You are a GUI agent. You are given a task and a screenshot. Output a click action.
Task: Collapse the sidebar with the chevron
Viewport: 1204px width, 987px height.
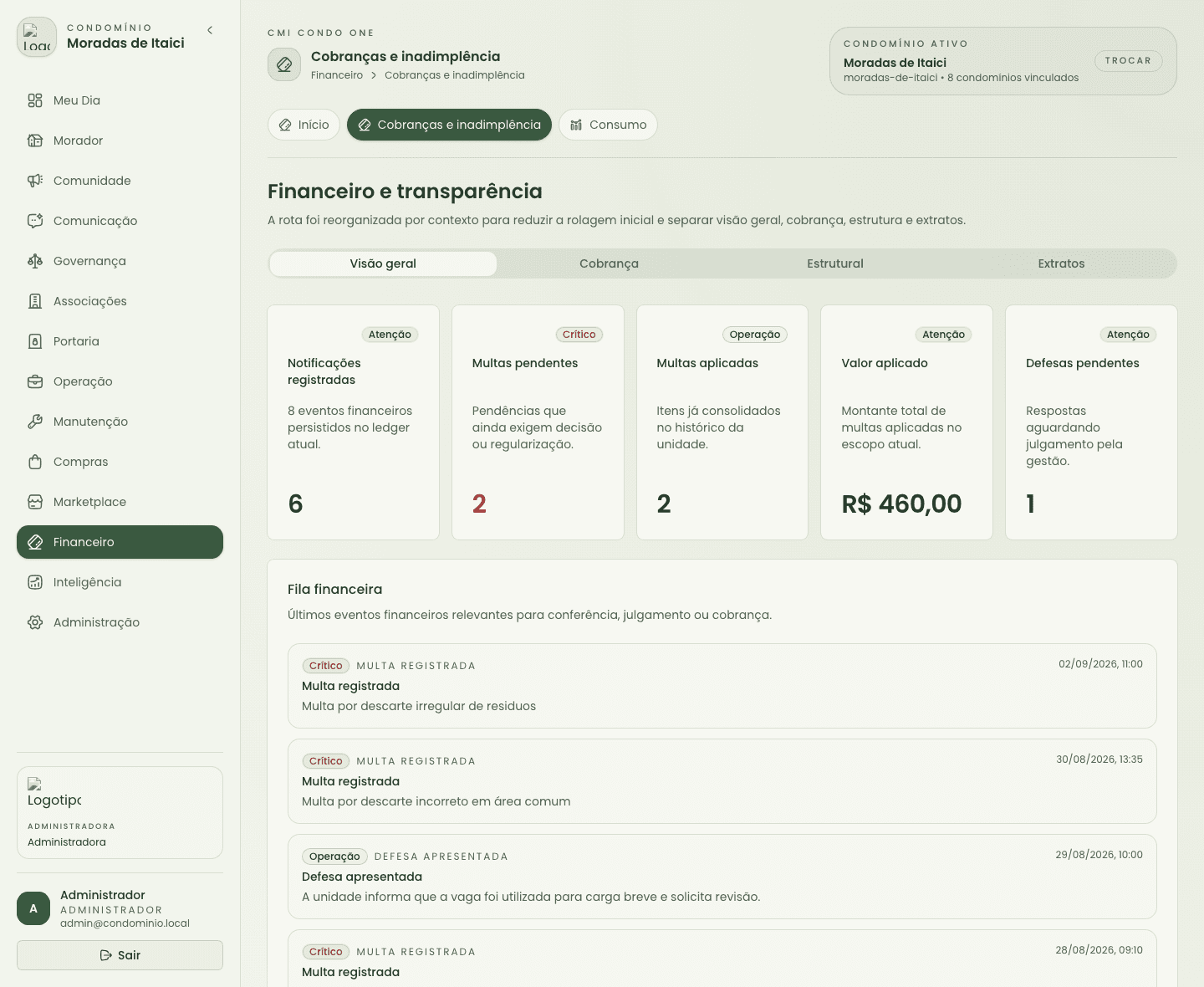coord(210,30)
